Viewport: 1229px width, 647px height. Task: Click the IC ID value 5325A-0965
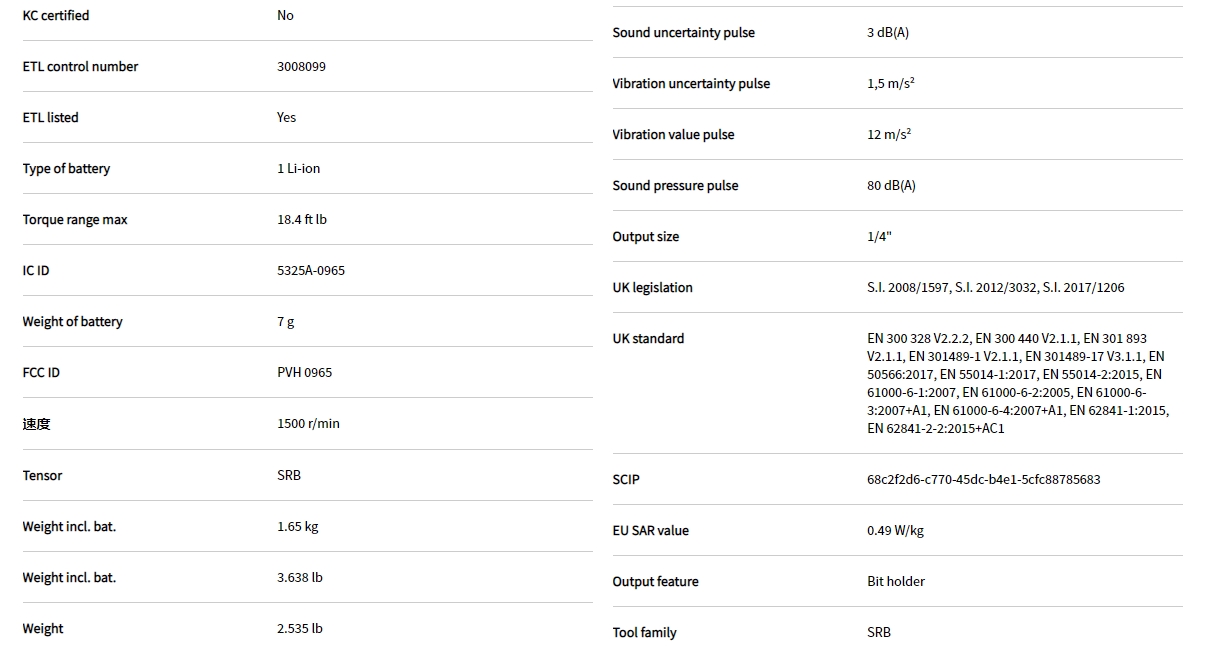311,271
